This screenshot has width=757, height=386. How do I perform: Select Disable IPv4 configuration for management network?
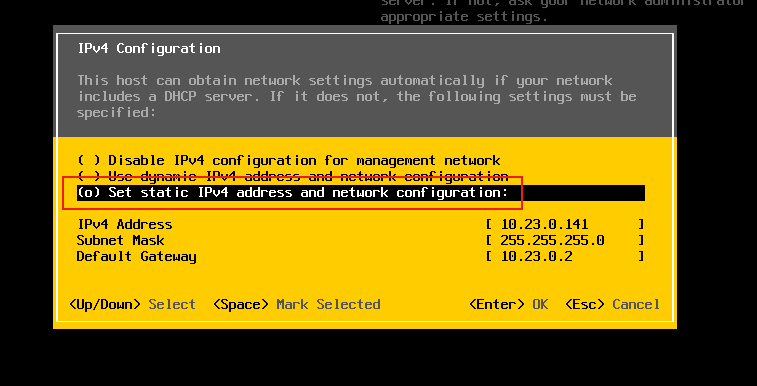(289, 160)
